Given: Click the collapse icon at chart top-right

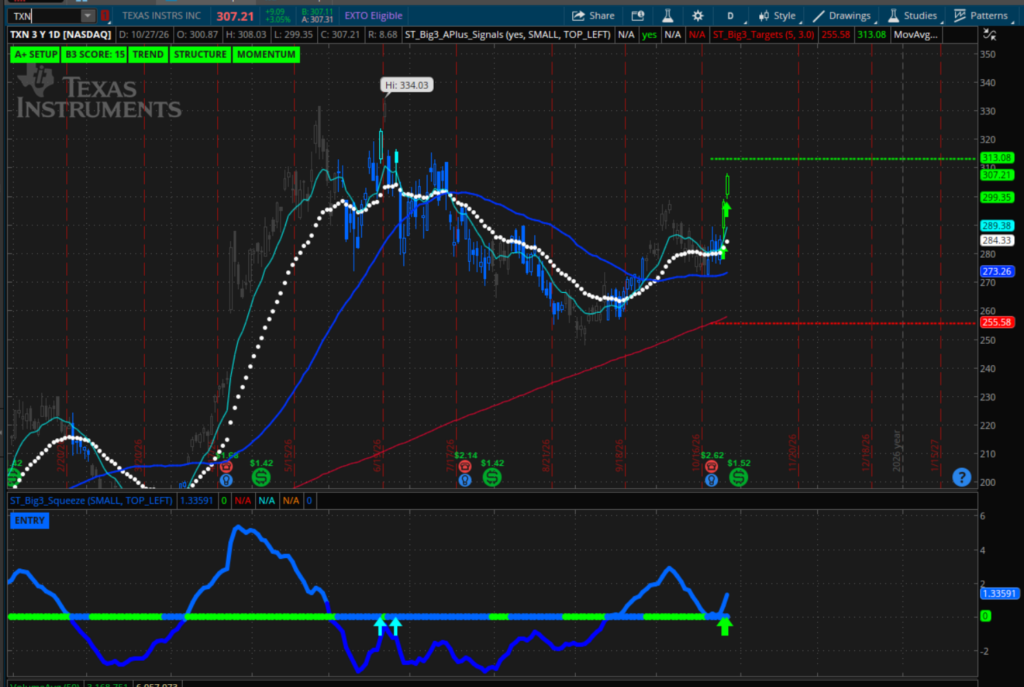Looking at the screenshot, I should [989, 34].
